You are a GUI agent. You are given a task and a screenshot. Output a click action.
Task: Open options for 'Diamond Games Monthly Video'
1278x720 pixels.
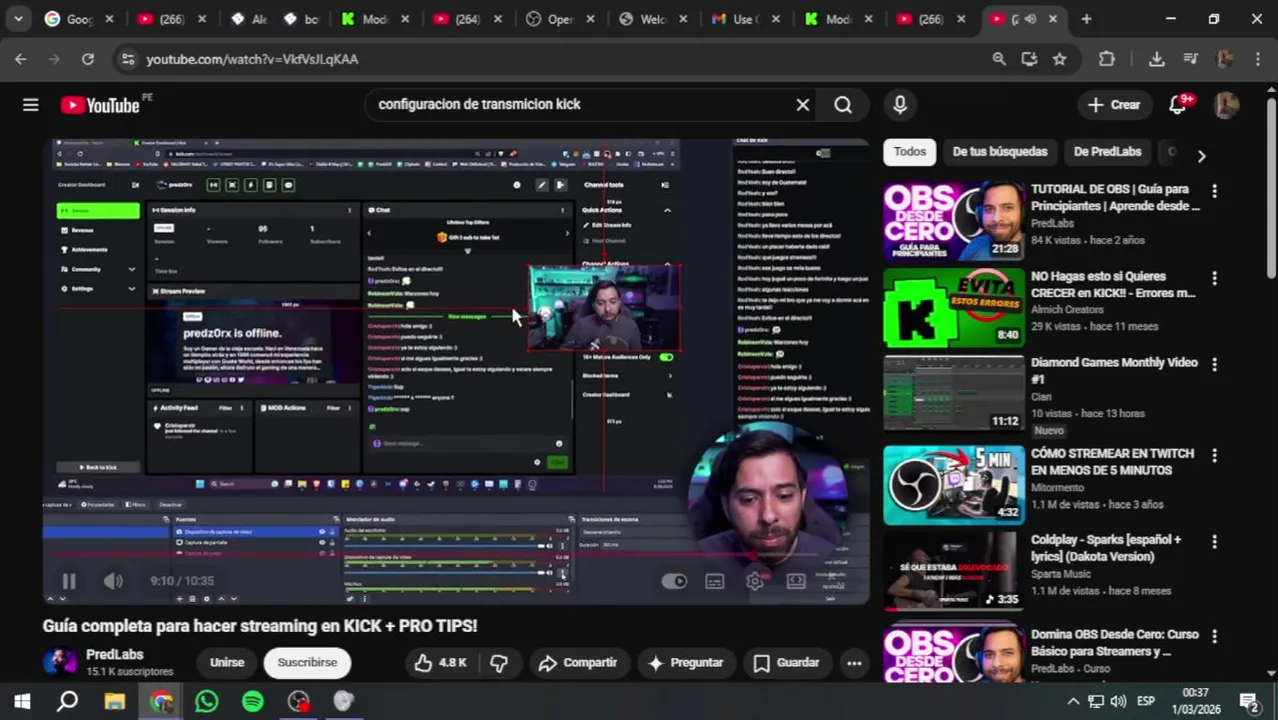point(1214,364)
